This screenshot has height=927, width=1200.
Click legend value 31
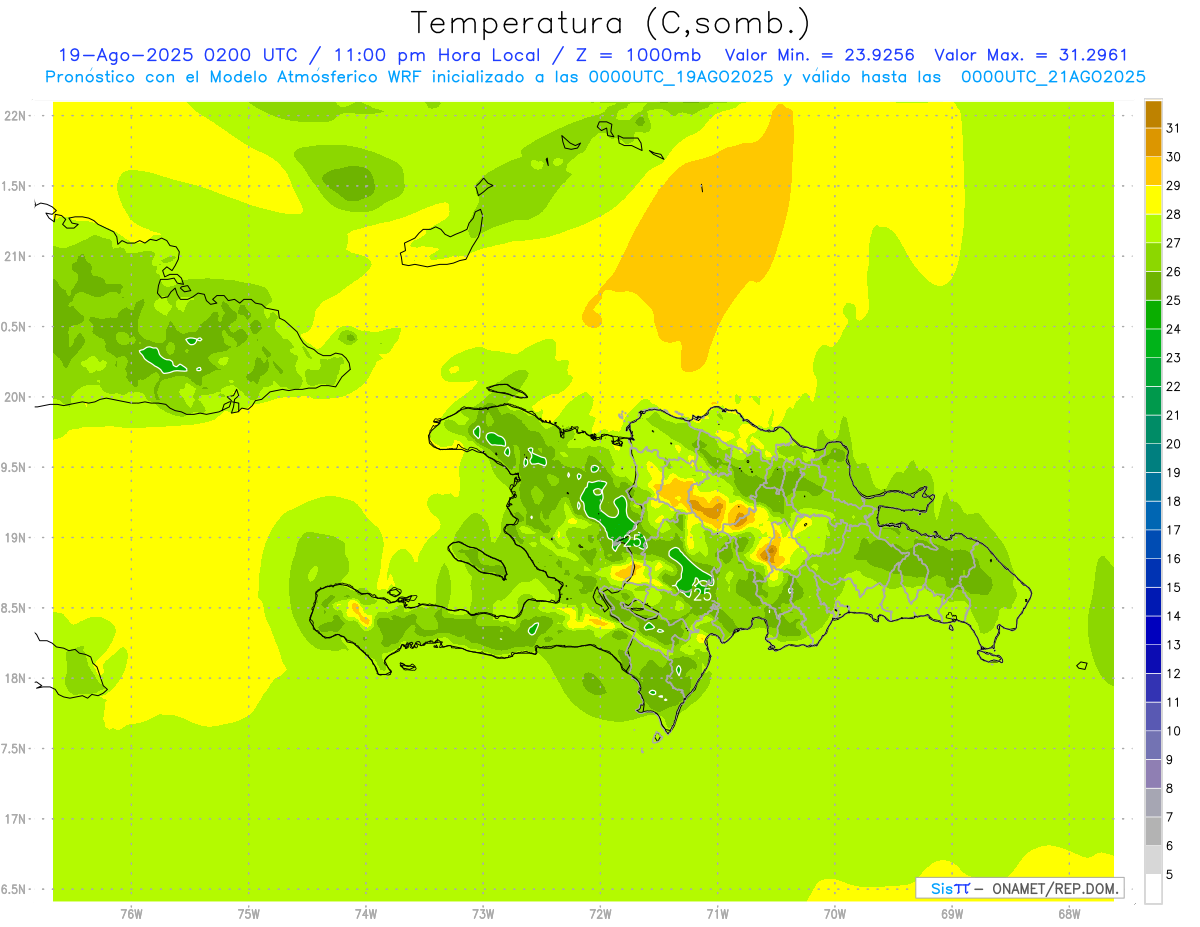point(1173,128)
